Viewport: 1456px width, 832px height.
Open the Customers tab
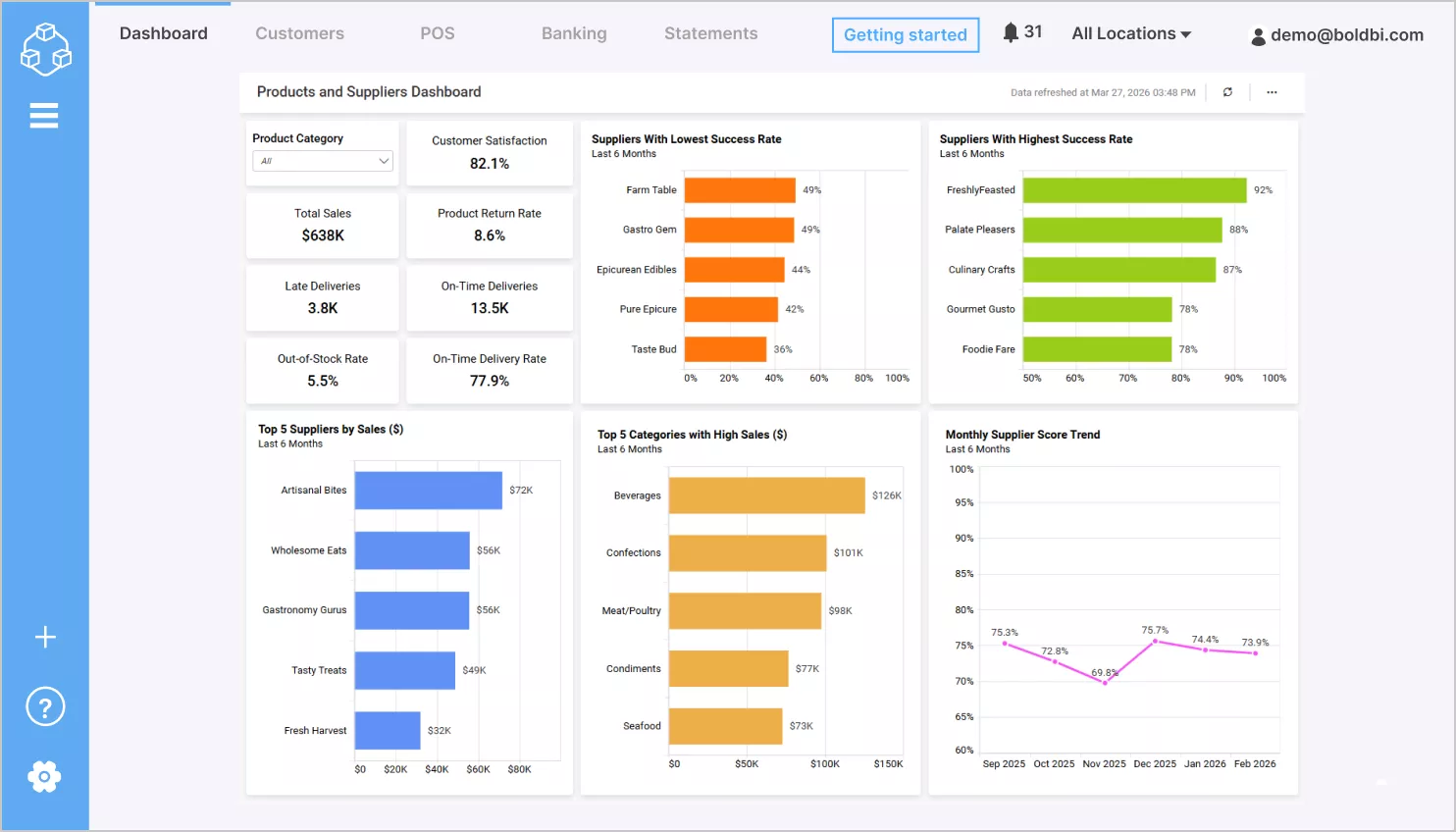tap(299, 32)
